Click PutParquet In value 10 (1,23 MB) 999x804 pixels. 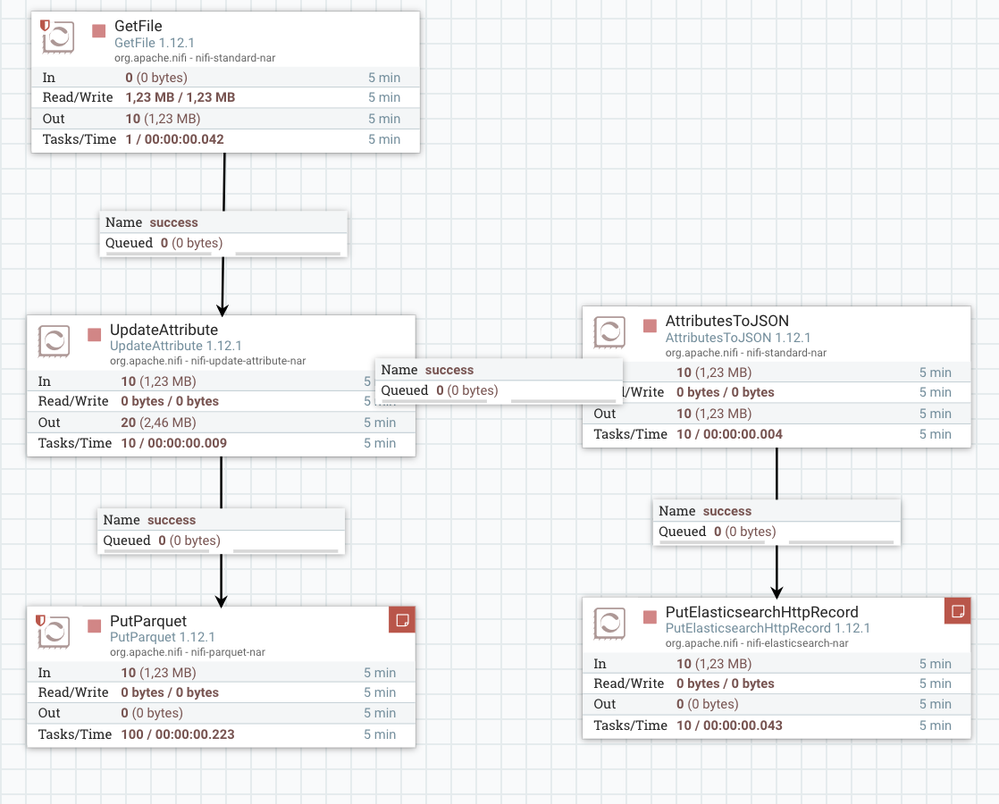[159, 673]
